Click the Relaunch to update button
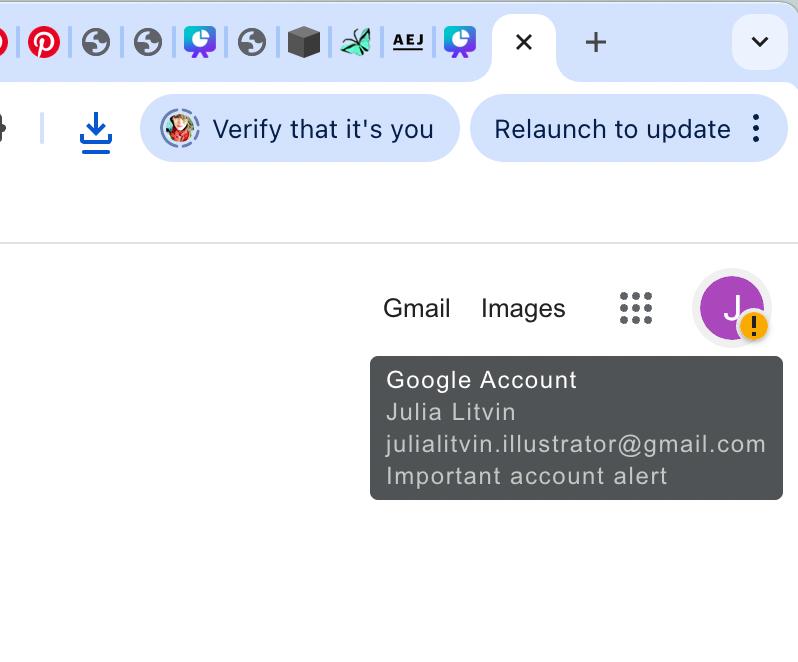 pos(611,129)
